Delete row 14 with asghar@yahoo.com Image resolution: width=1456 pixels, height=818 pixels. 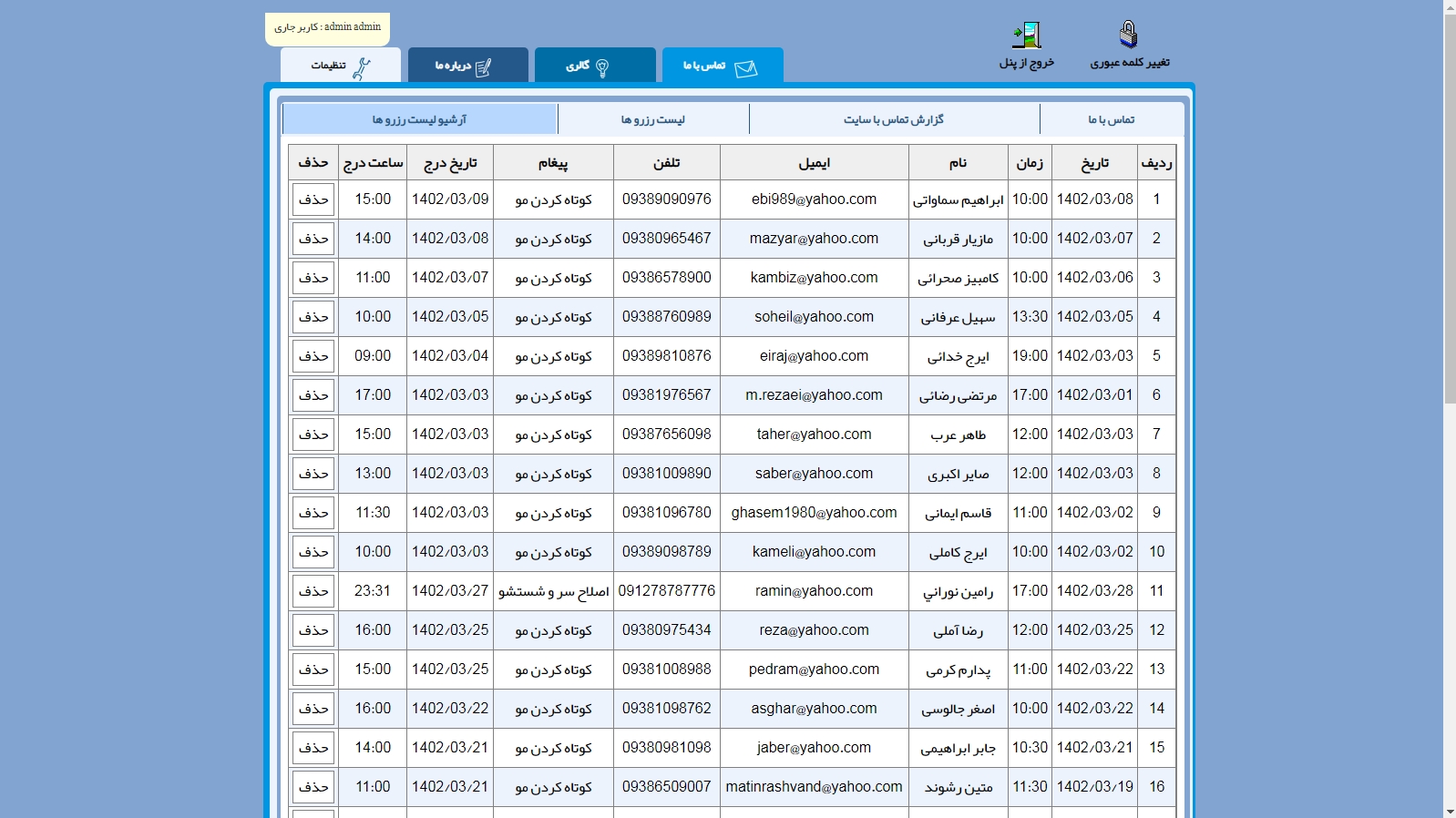coord(313,709)
